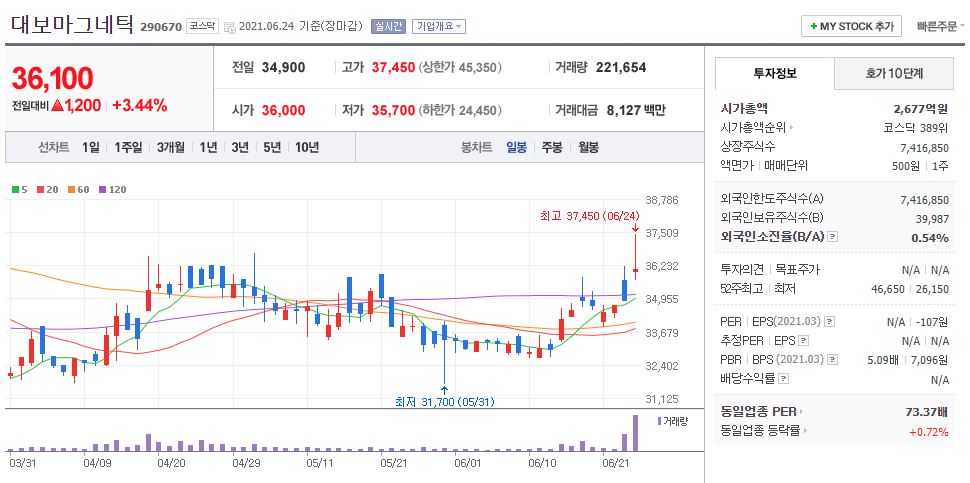Click the 동일업종 등락률 link
Viewport: 970px width, 483px height.
tap(760, 430)
